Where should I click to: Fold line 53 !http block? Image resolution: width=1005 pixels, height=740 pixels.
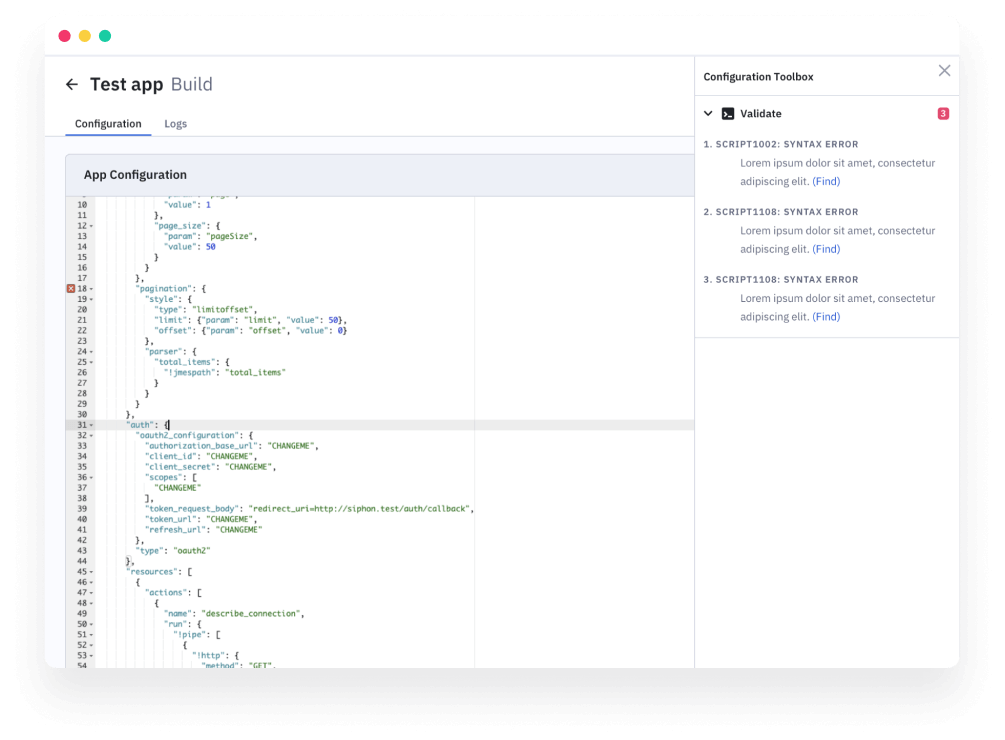pos(91,655)
